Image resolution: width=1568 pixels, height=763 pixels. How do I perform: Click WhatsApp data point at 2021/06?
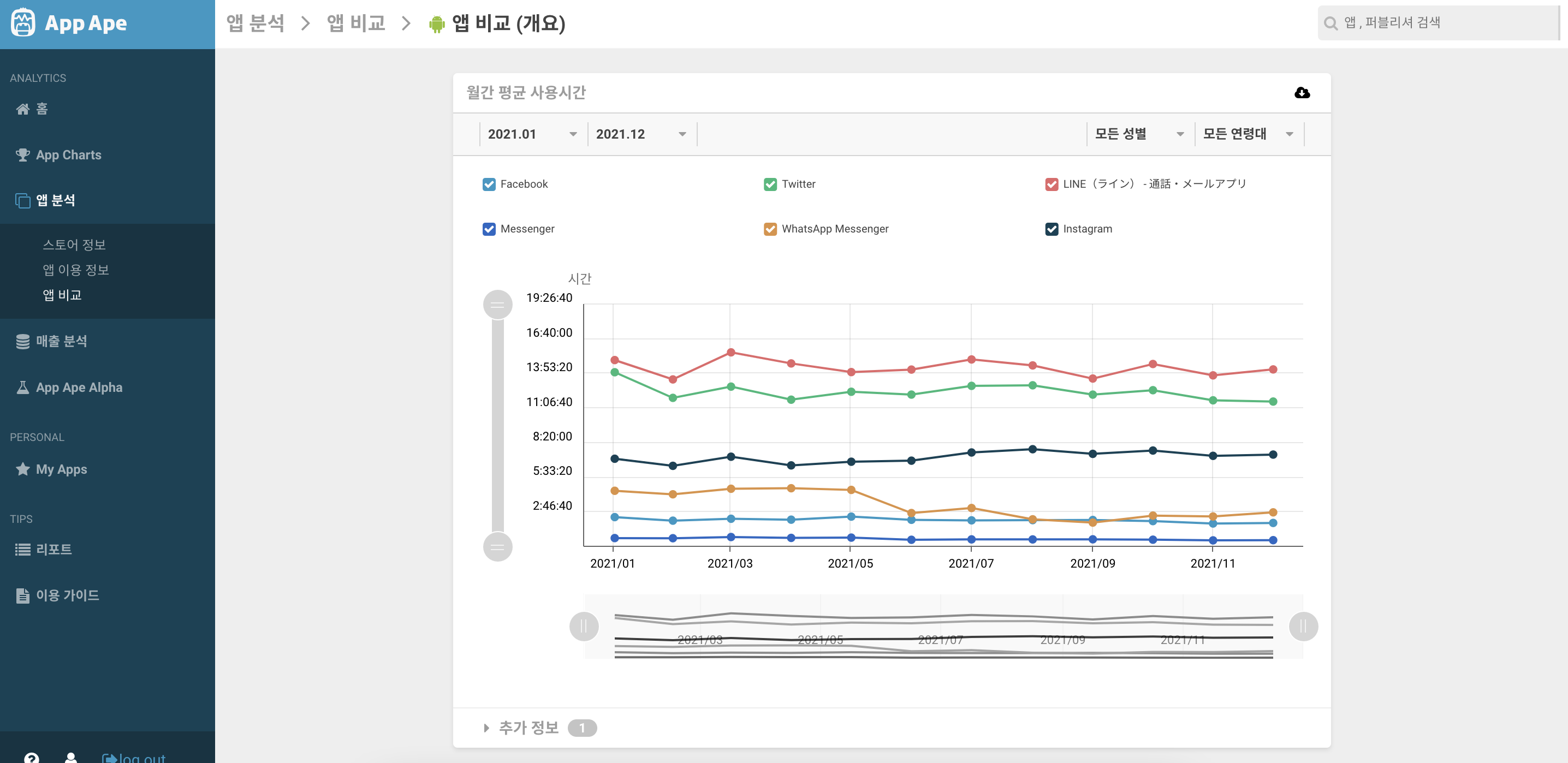coord(911,513)
